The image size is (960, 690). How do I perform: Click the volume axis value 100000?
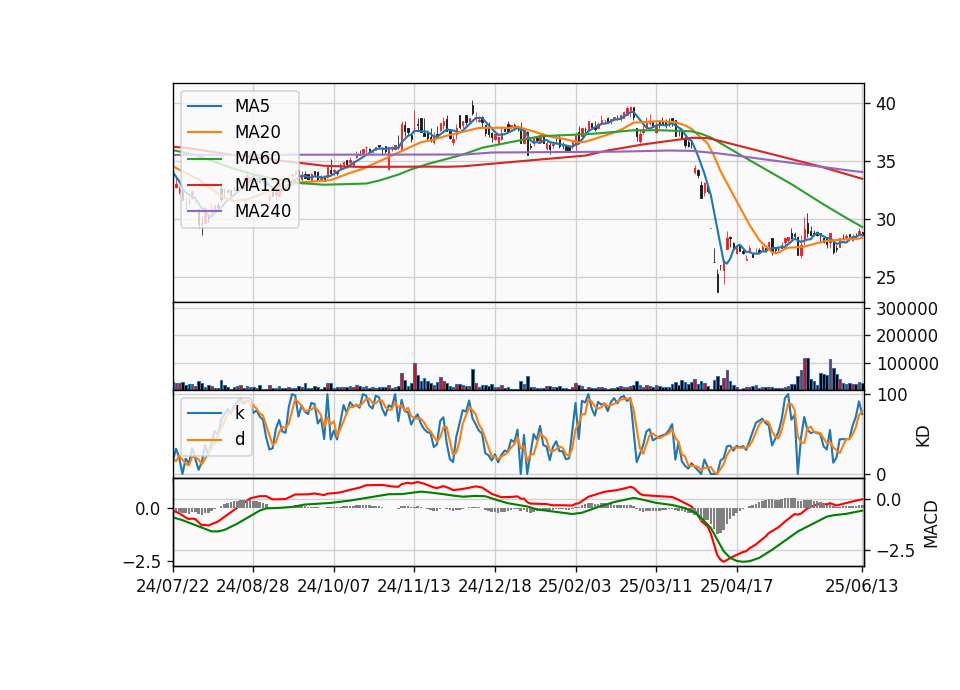[x=907, y=364]
